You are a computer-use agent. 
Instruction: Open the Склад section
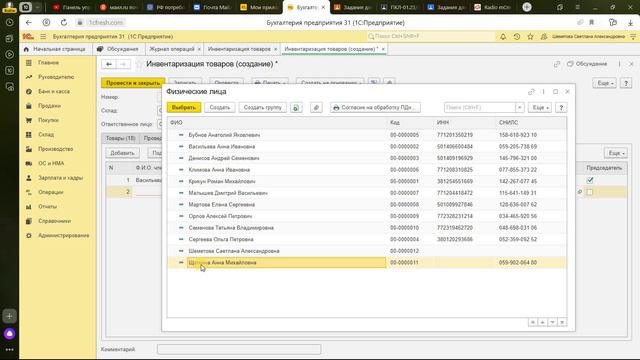46,134
